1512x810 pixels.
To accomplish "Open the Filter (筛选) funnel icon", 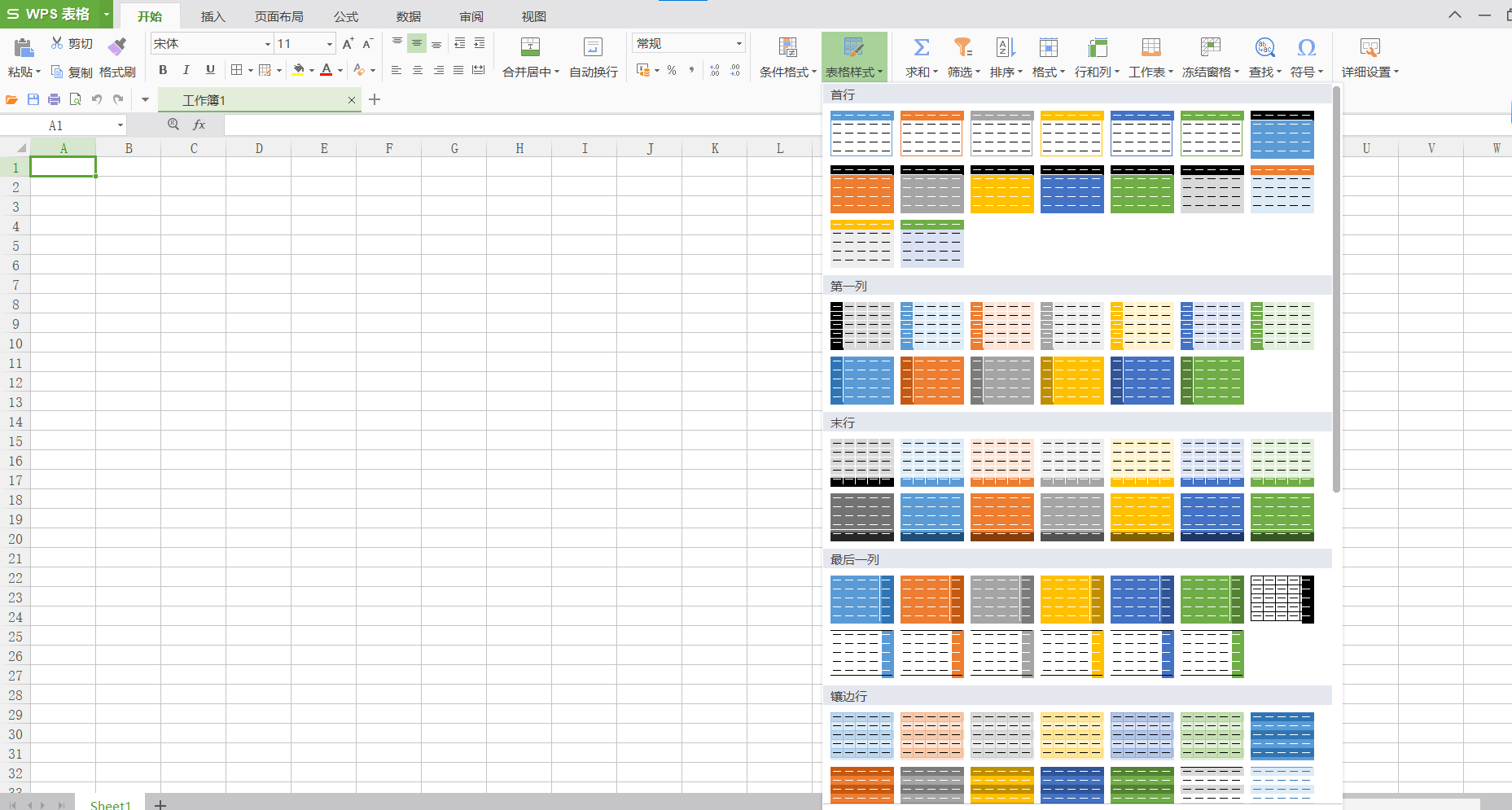I will [963, 48].
